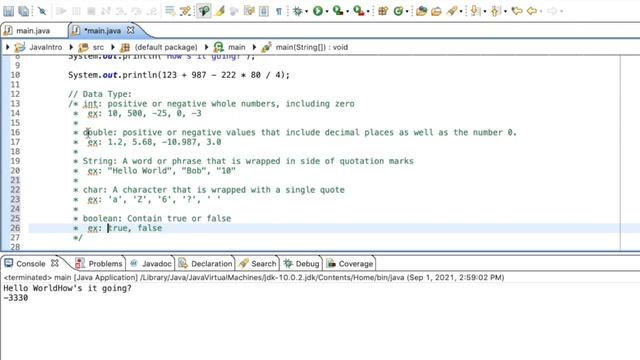Image resolution: width=640 pixels, height=360 pixels.
Task: Expand the arrow before src breadcrumb
Action: click(x=71, y=47)
